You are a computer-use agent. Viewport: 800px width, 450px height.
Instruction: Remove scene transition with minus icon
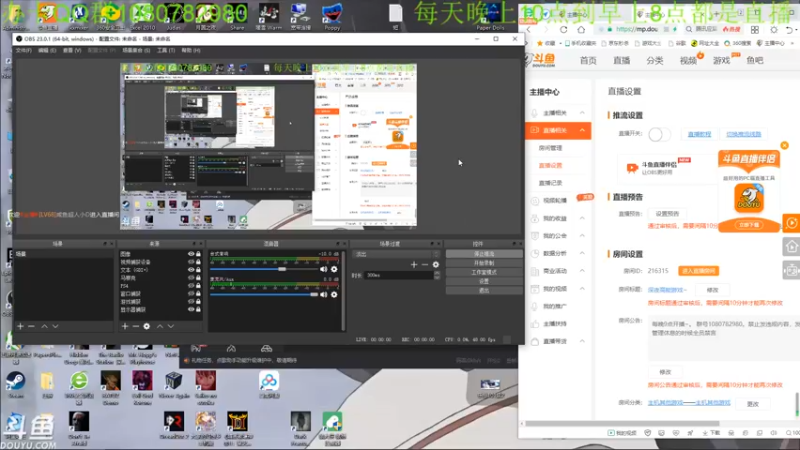point(425,264)
